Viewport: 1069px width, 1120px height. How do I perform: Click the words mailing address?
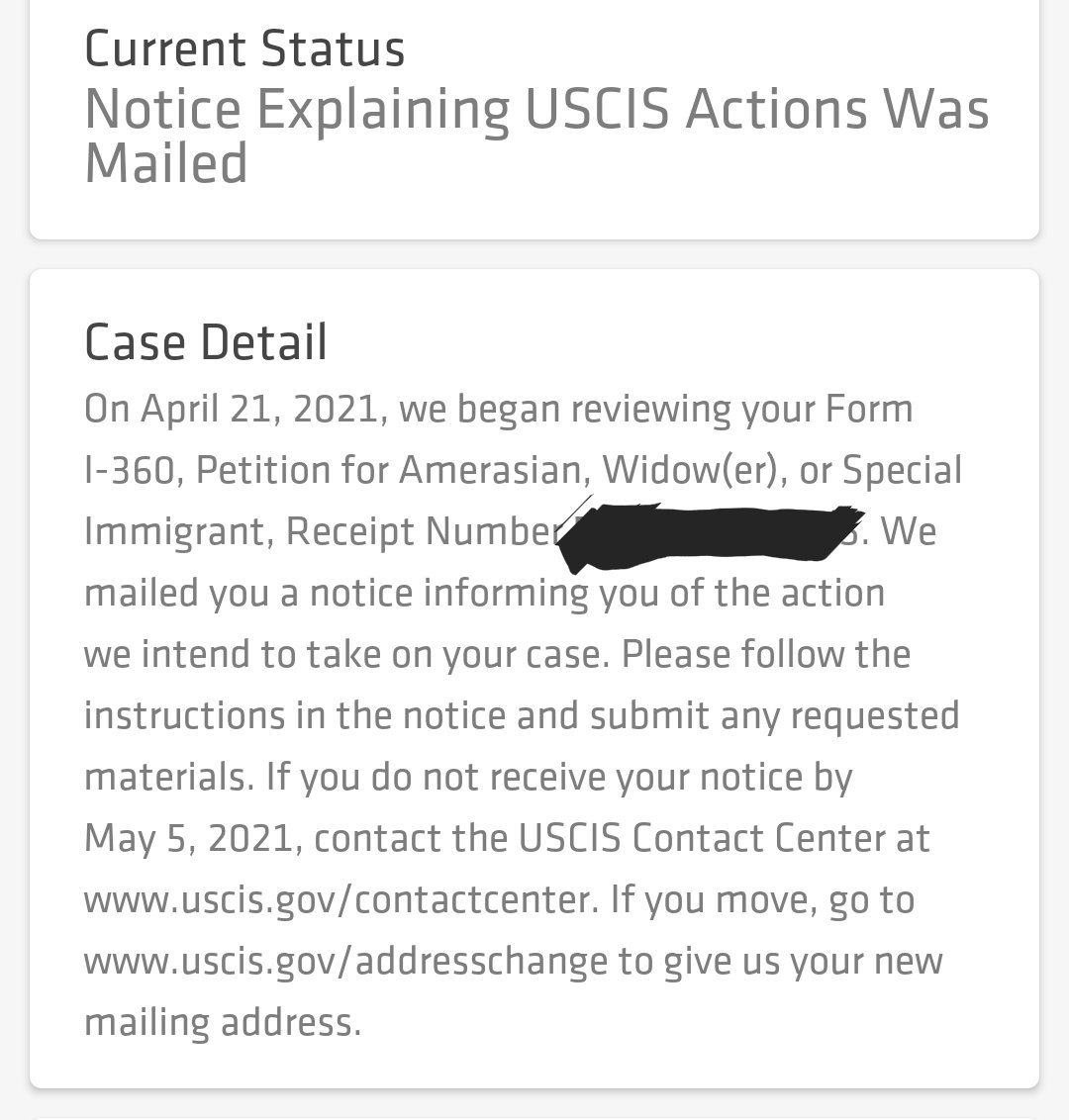pyautogui.click(x=223, y=1023)
